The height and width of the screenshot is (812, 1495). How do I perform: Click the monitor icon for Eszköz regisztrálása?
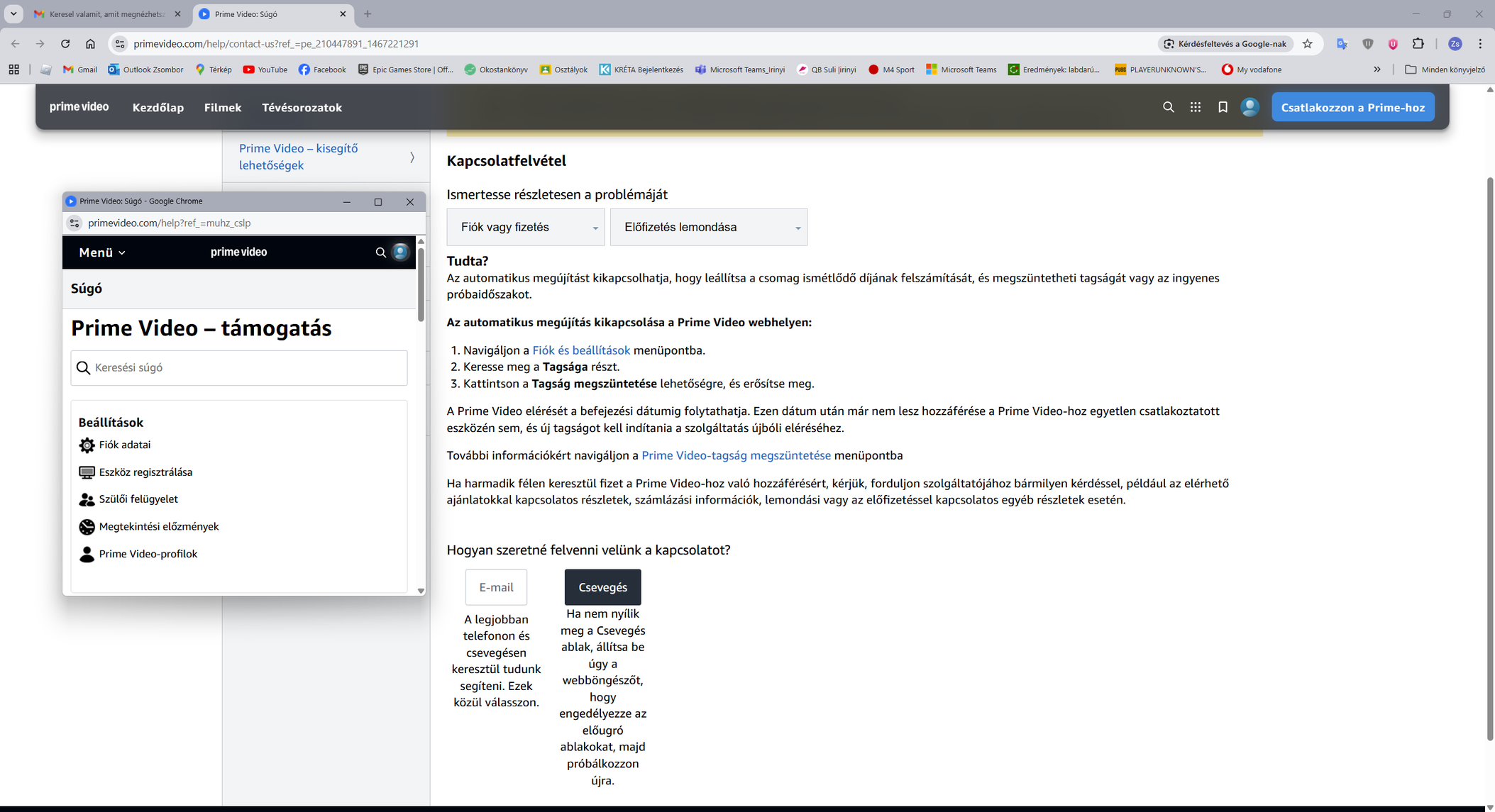[87, 472]
